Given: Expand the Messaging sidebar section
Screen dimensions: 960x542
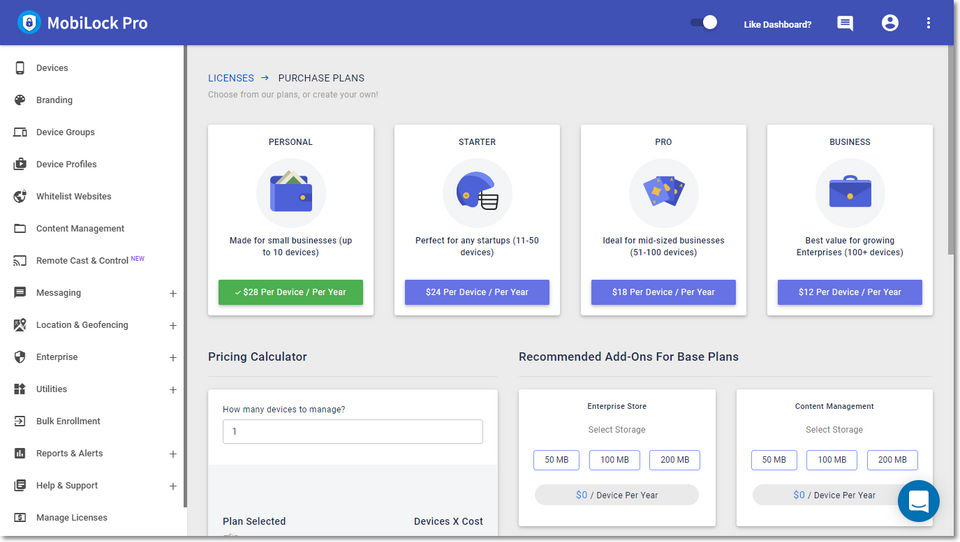Looking at the screenshot, I should (x=173, y=294).
